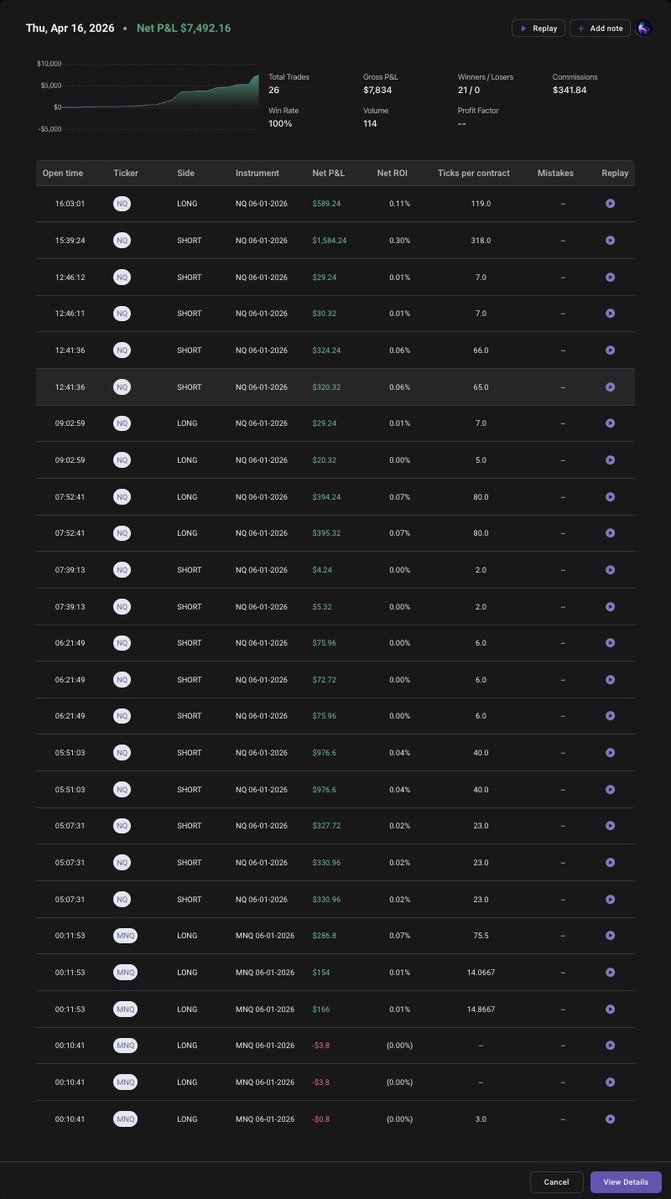Viewport: 671px width, 1199px height.
Task: Select the 0.30% Net ROI cell
Action: 399,240
